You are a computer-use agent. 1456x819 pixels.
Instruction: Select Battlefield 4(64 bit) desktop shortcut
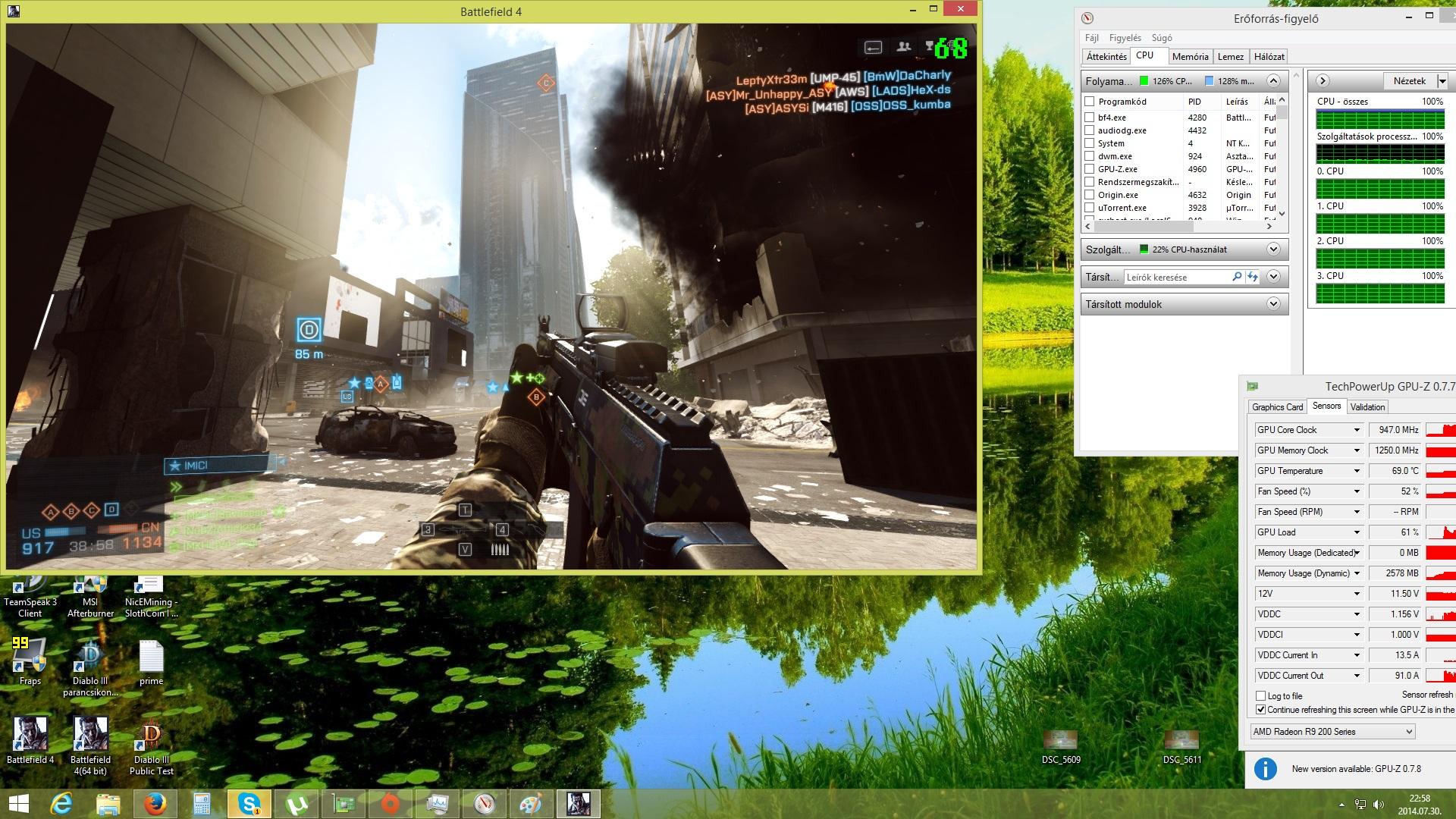[91, 745]
